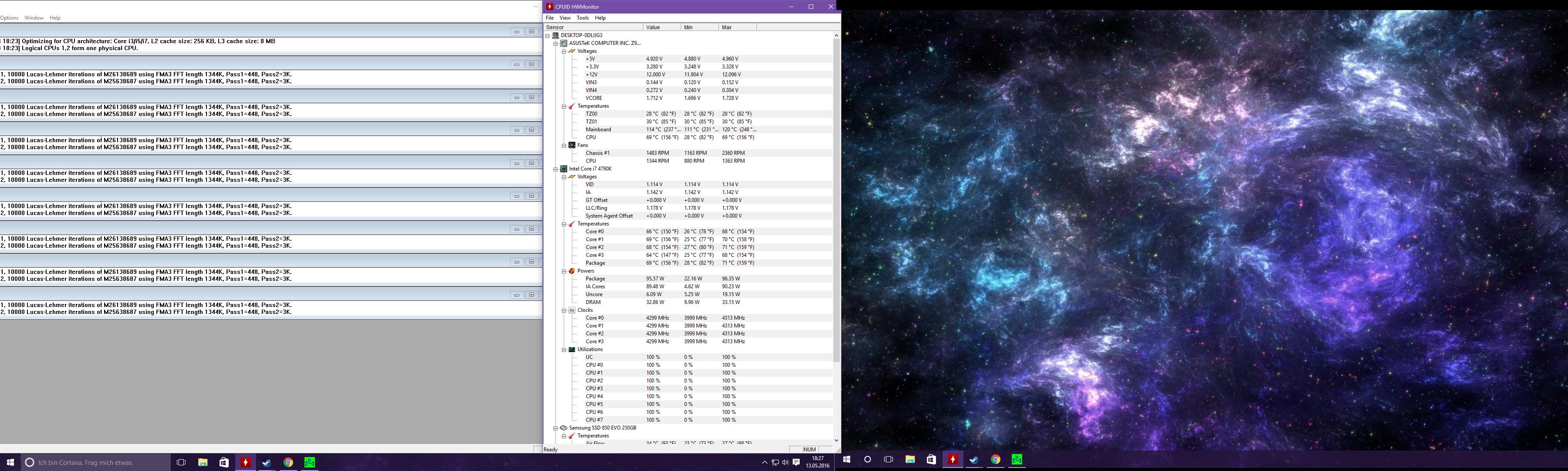Click the Powers flame icon
The image size is (1568, 471).
[x=572, y=271]
